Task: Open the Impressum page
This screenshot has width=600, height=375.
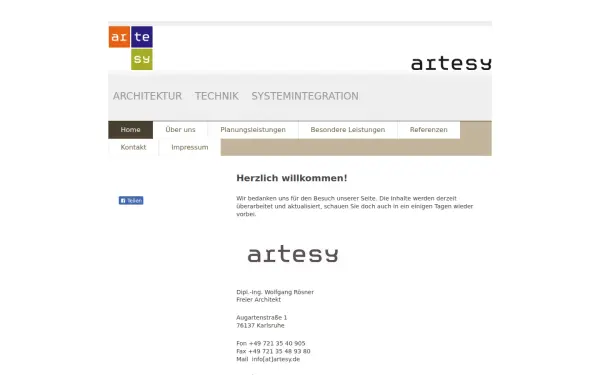Action: (x=190, y=147)
